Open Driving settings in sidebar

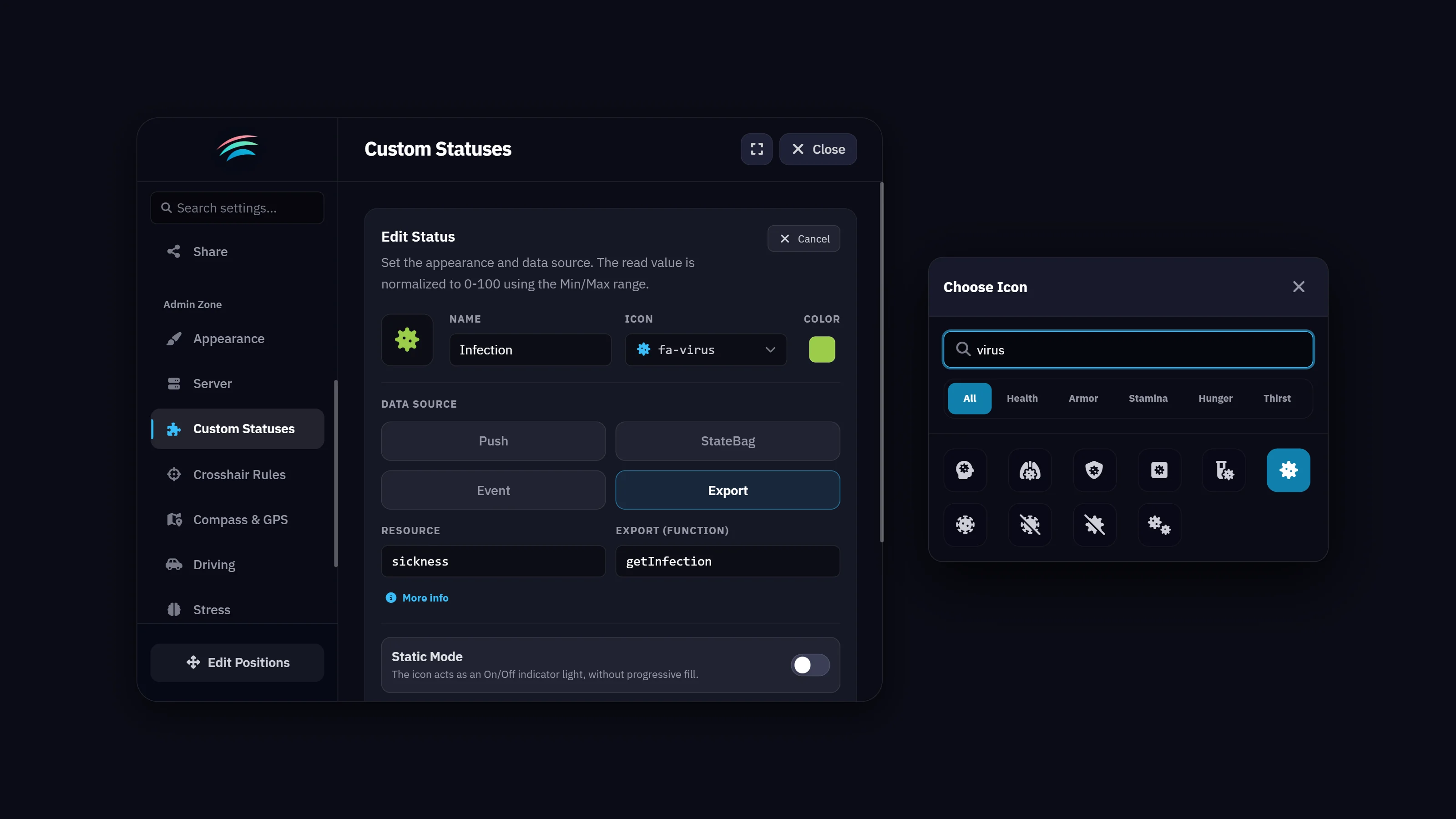(x=238, y=565)
